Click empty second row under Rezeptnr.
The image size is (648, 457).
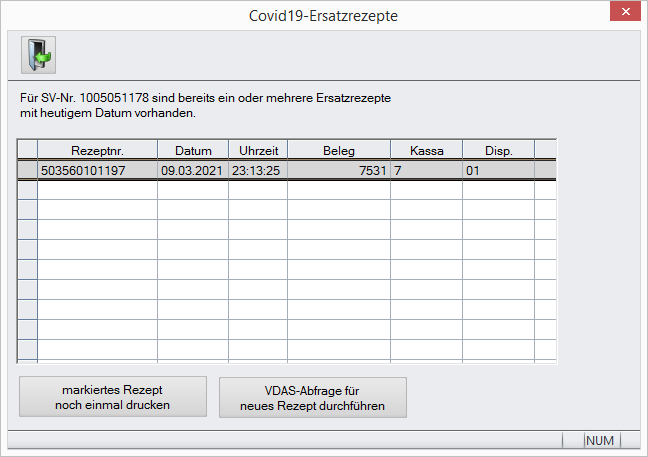pos(97,190)
